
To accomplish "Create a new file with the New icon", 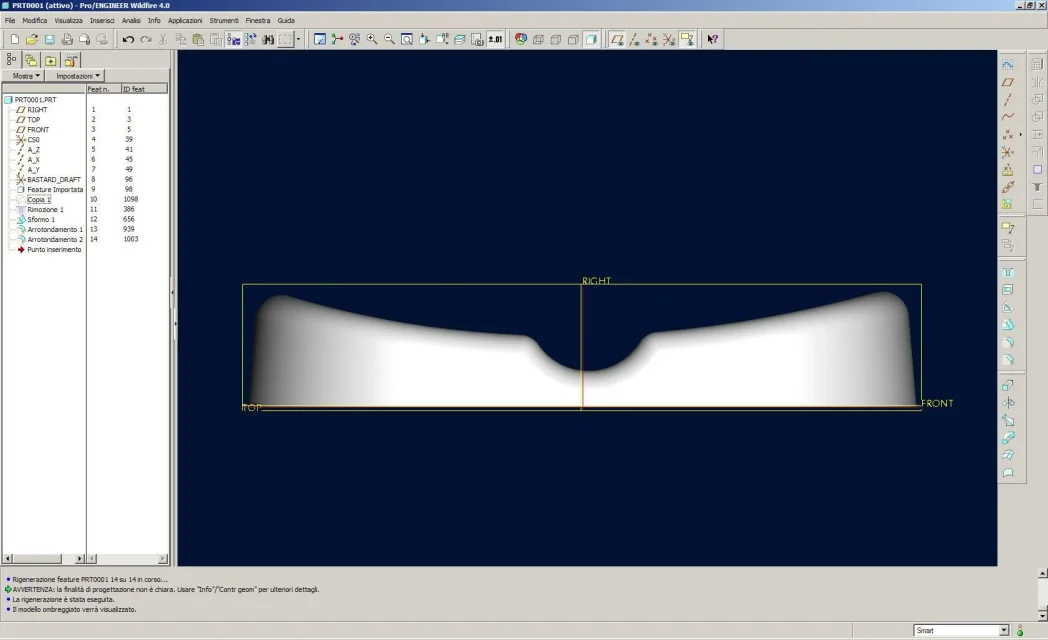I will click(x=15, y=39).
